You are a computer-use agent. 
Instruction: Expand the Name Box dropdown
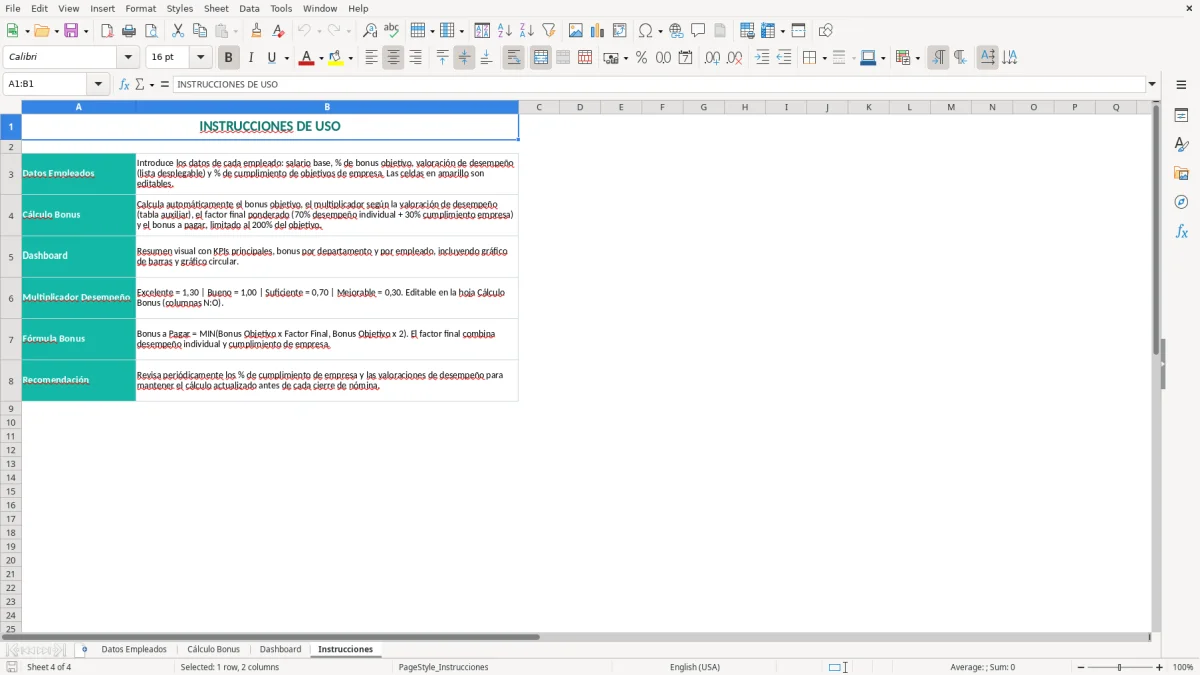point(98,84)
